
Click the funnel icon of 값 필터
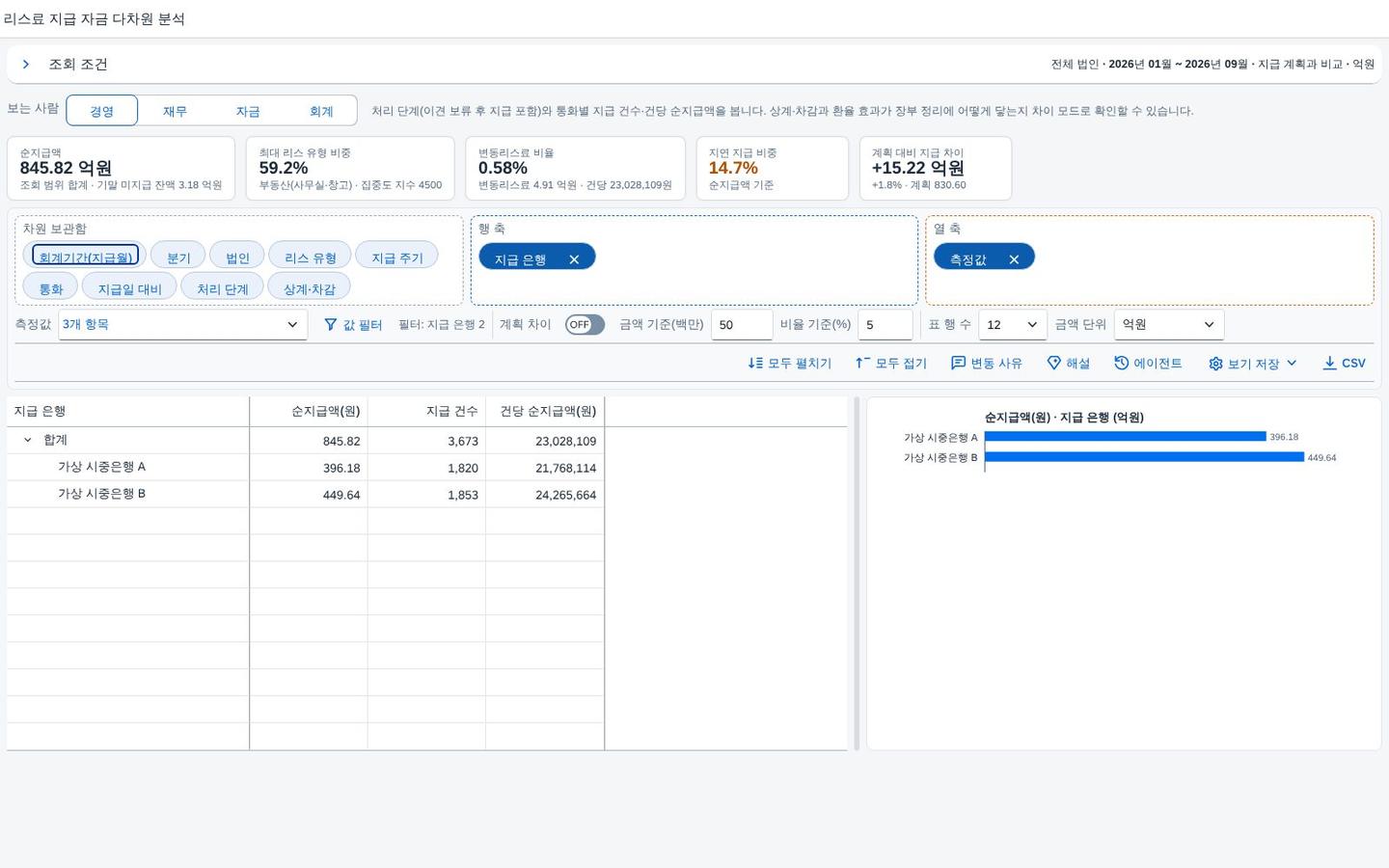331,325
